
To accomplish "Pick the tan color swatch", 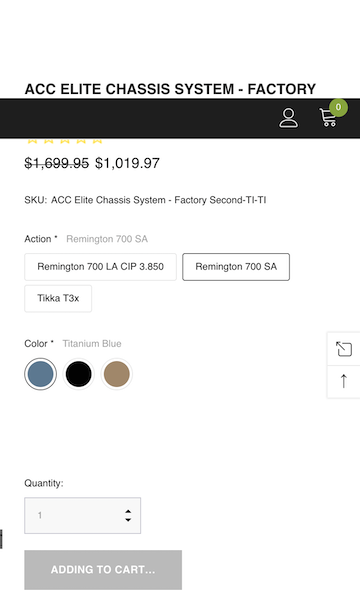I will point(117,374).
